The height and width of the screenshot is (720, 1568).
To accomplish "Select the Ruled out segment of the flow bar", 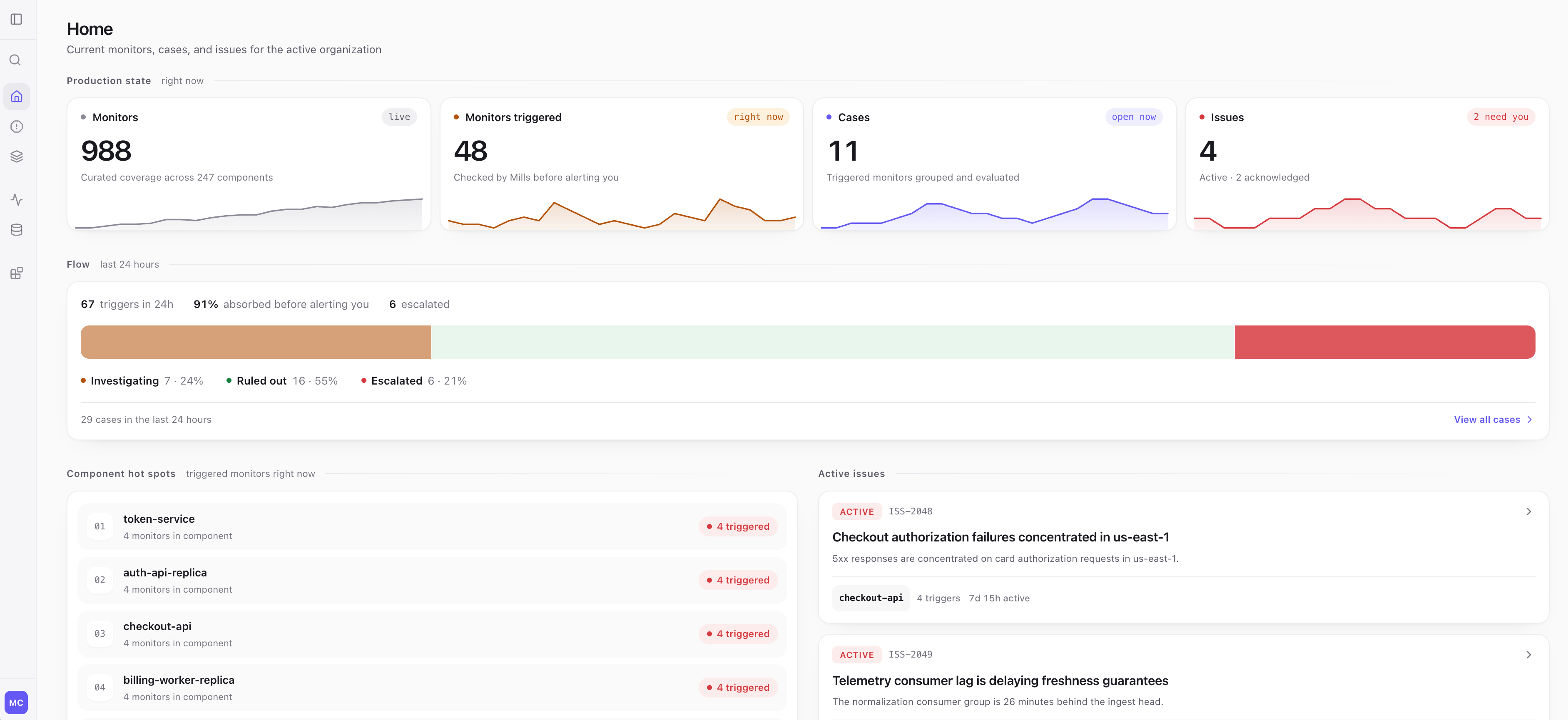I will point(833,342).
